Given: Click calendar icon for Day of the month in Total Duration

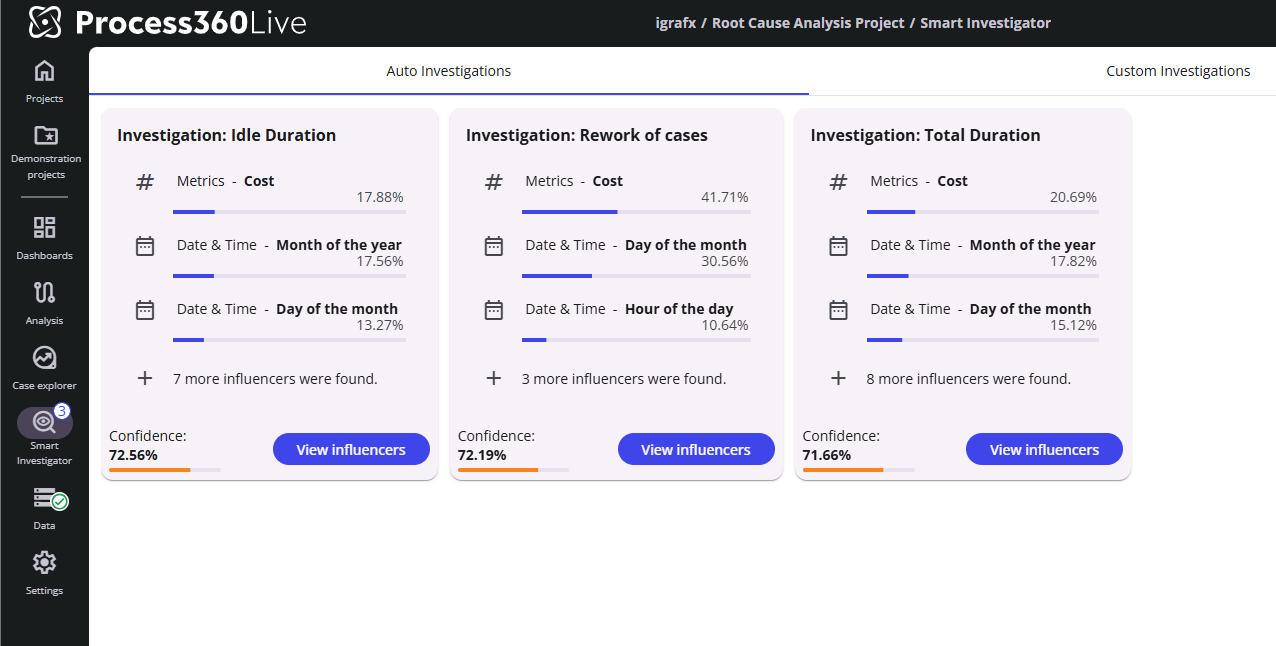Looking at the screenshot, I should click(x=839, y=310).
